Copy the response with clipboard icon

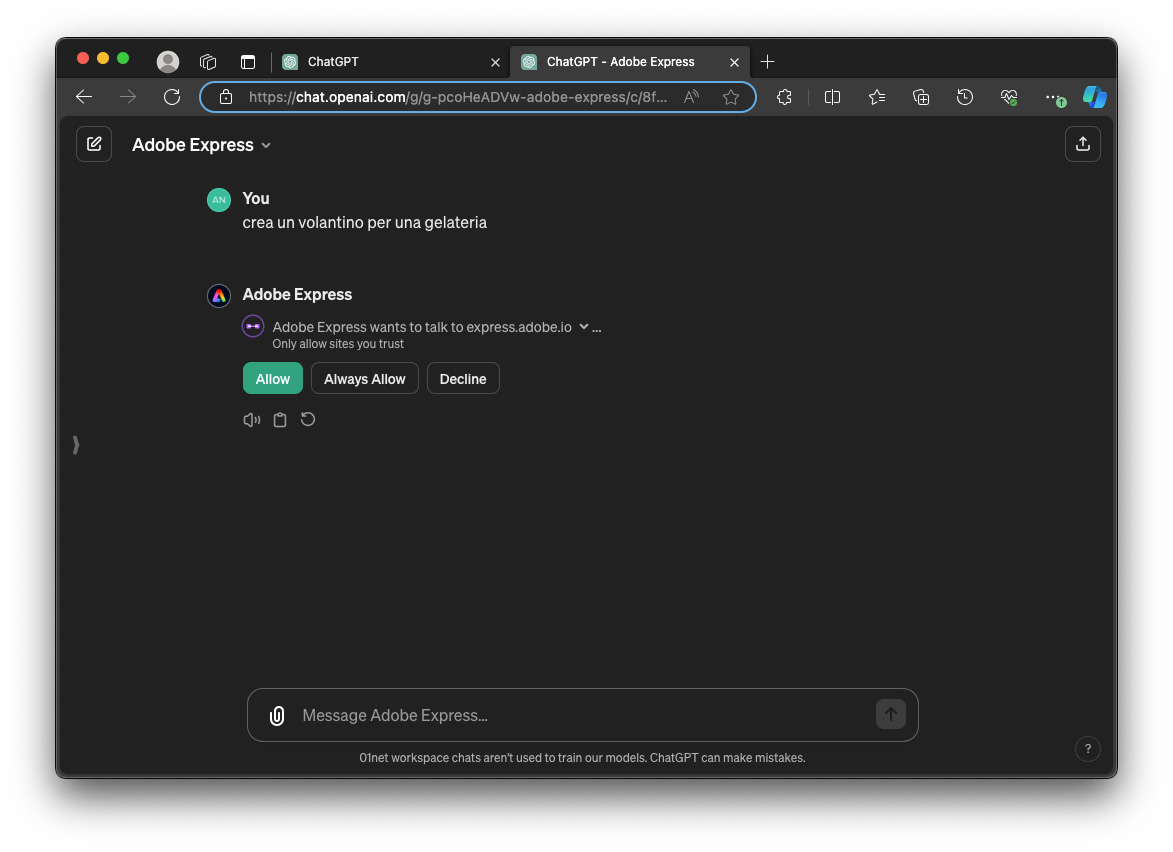click(x=280, y=420)
